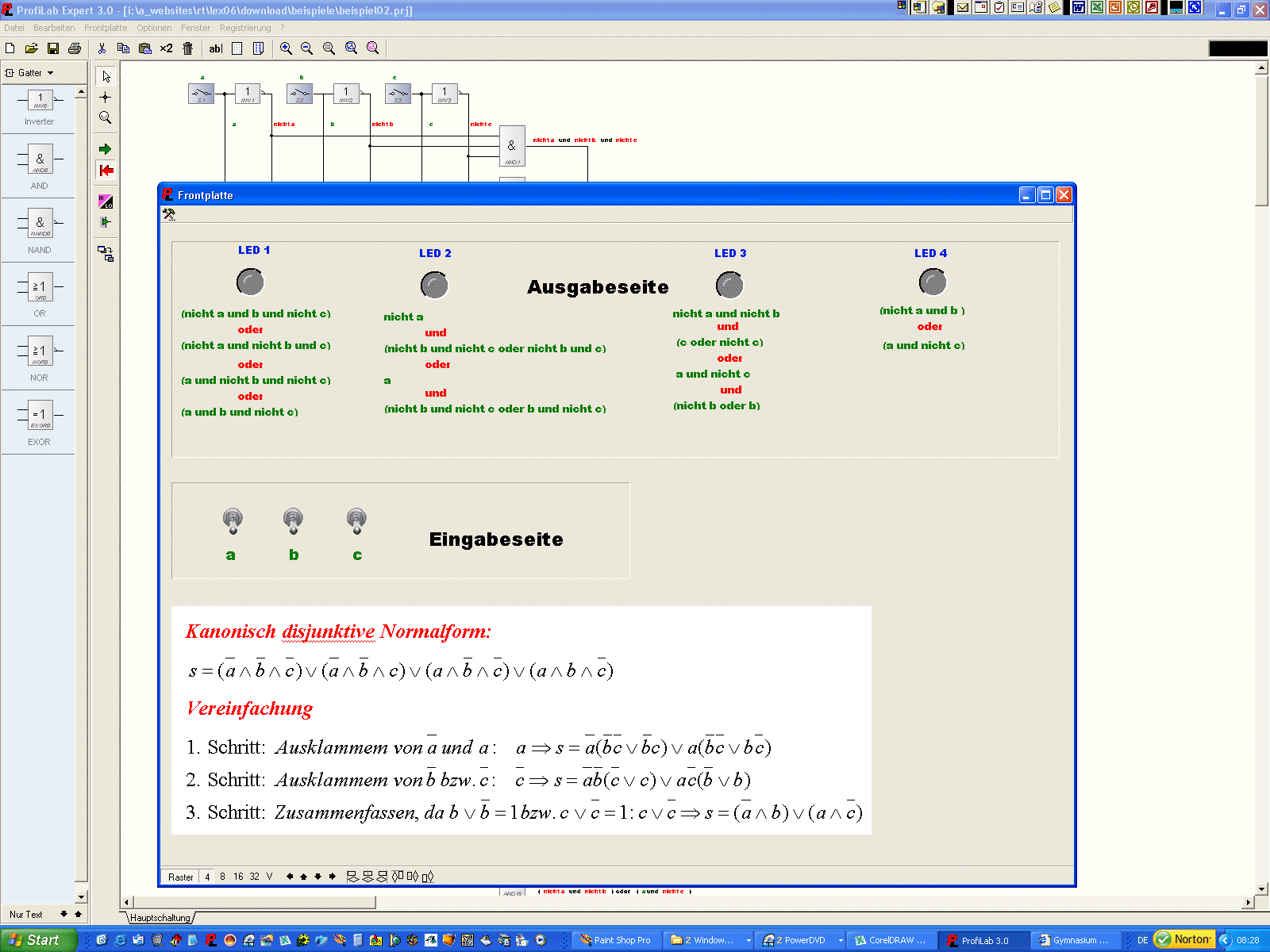1270x952 pixels.
Task: Open Frontplatte hammer tools icon
Action: tap(168, 214)
